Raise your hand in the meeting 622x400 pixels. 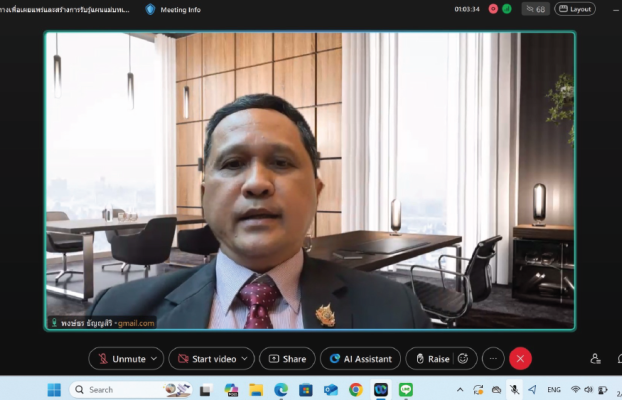(x=430, y=359)
